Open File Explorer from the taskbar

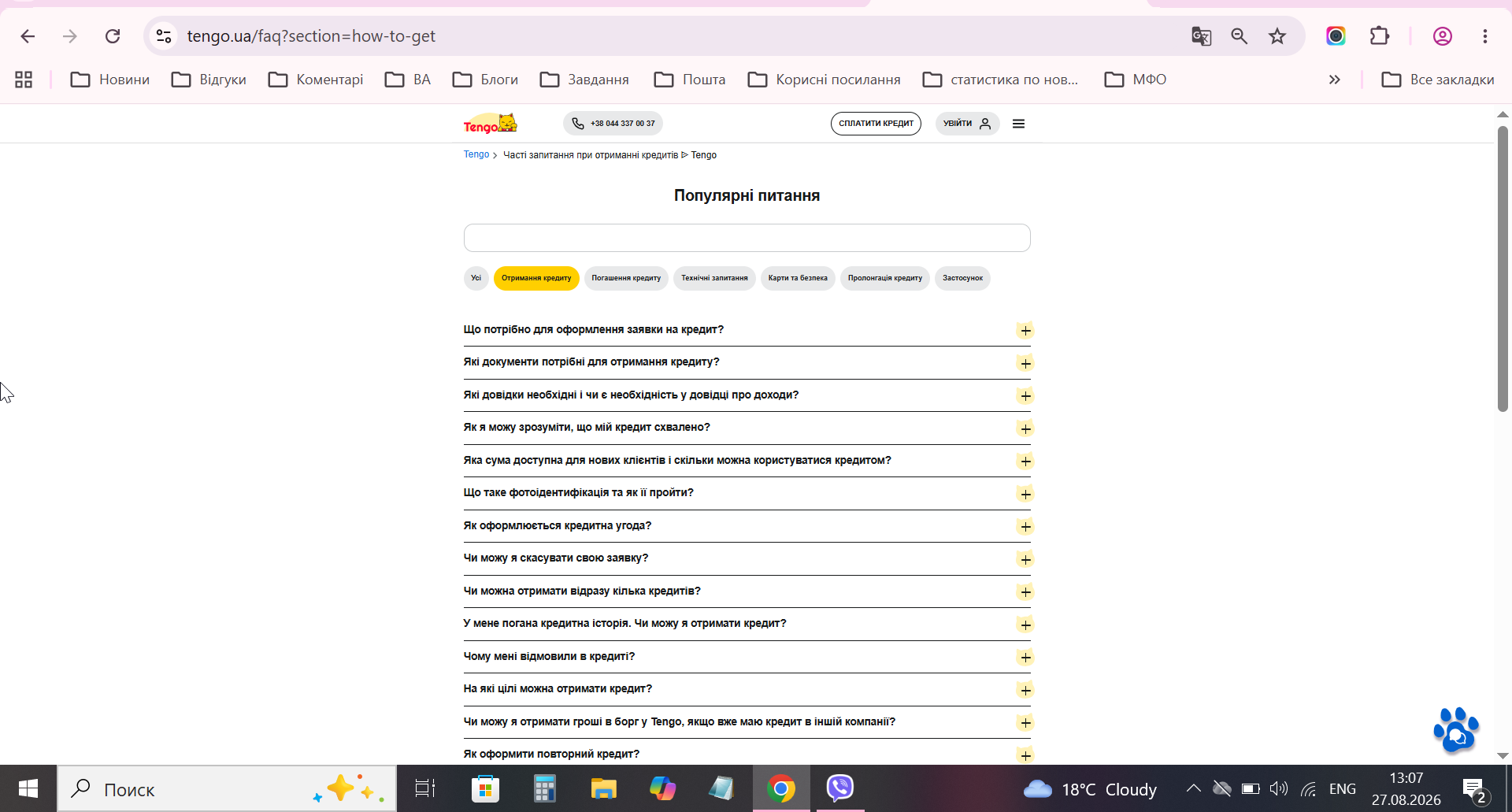[x=603, y=788]
